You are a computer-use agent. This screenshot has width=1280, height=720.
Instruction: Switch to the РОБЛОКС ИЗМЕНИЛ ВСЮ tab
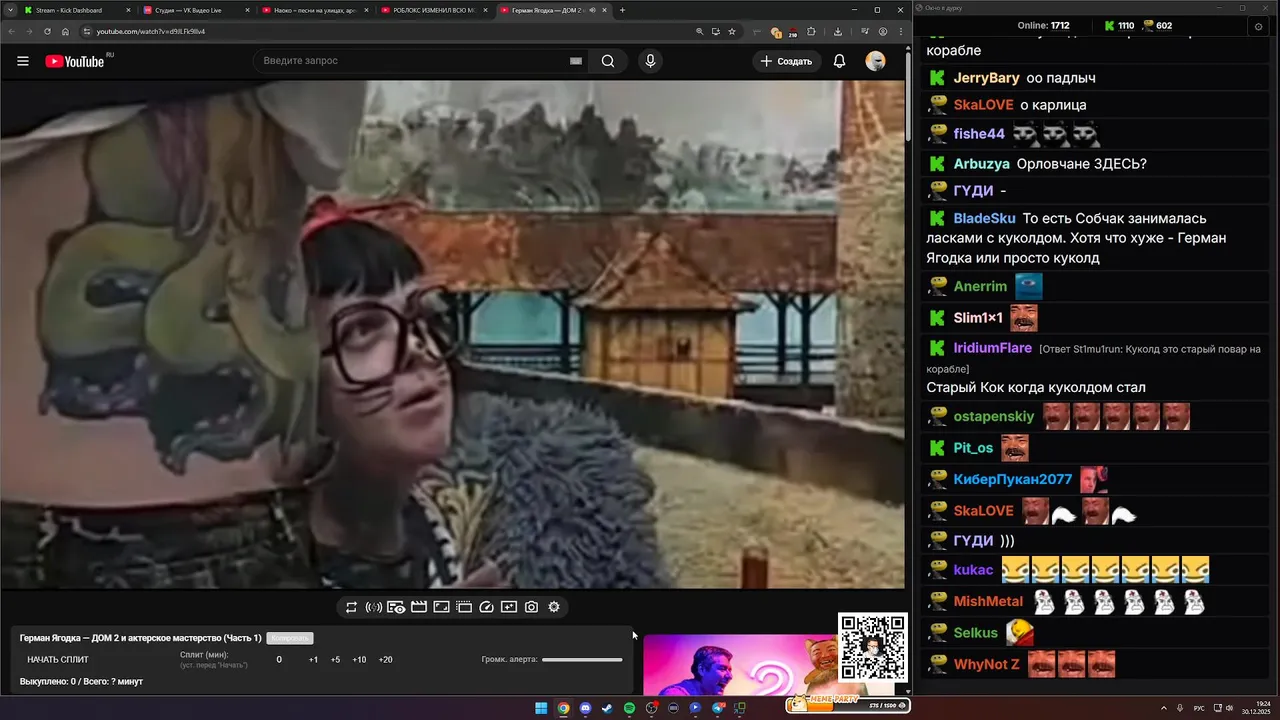tap(433, 10)
